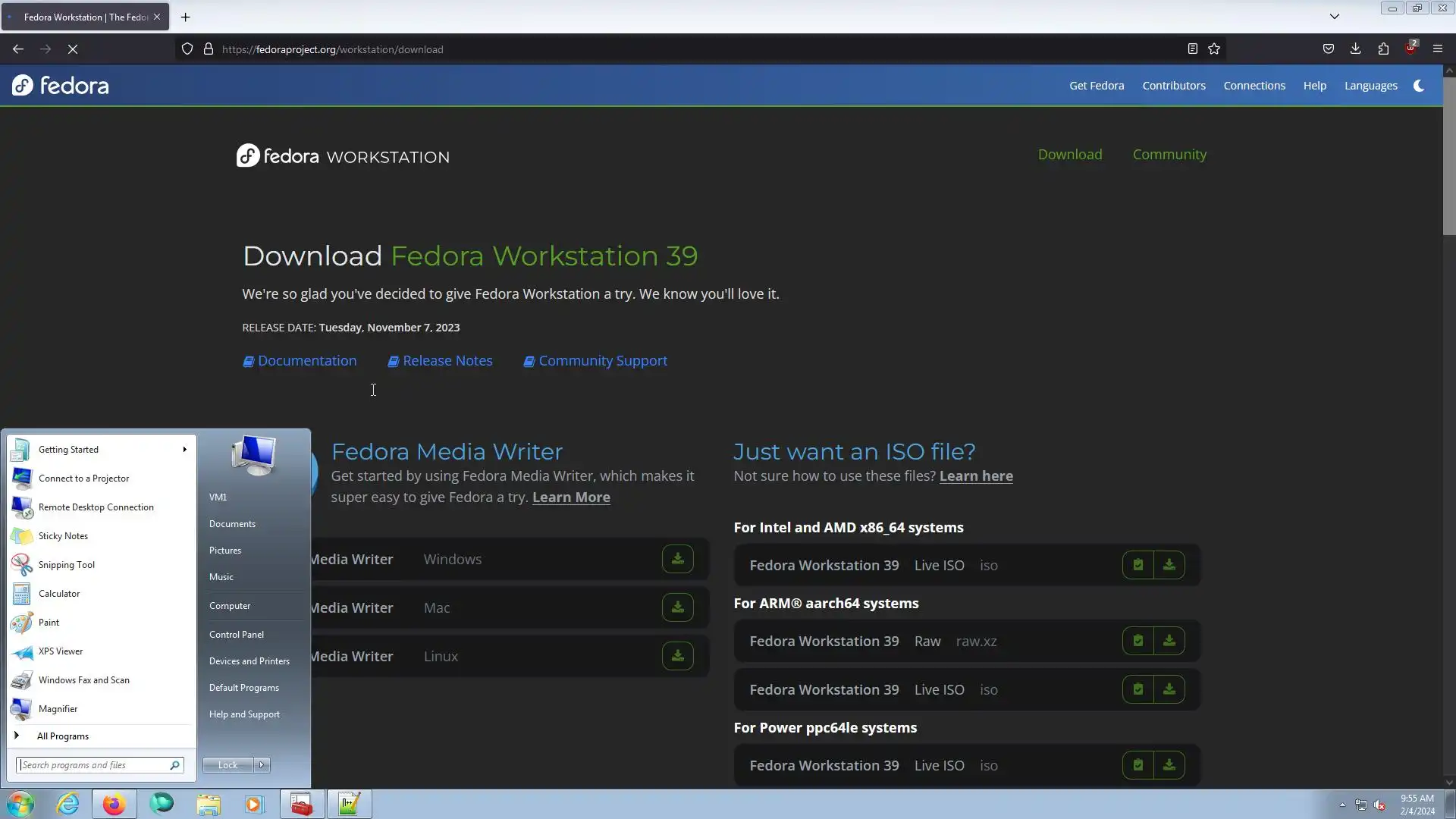Download Fedora Media Writer for Linux
Screen dimensions: 1456x819
click(677, 656)
